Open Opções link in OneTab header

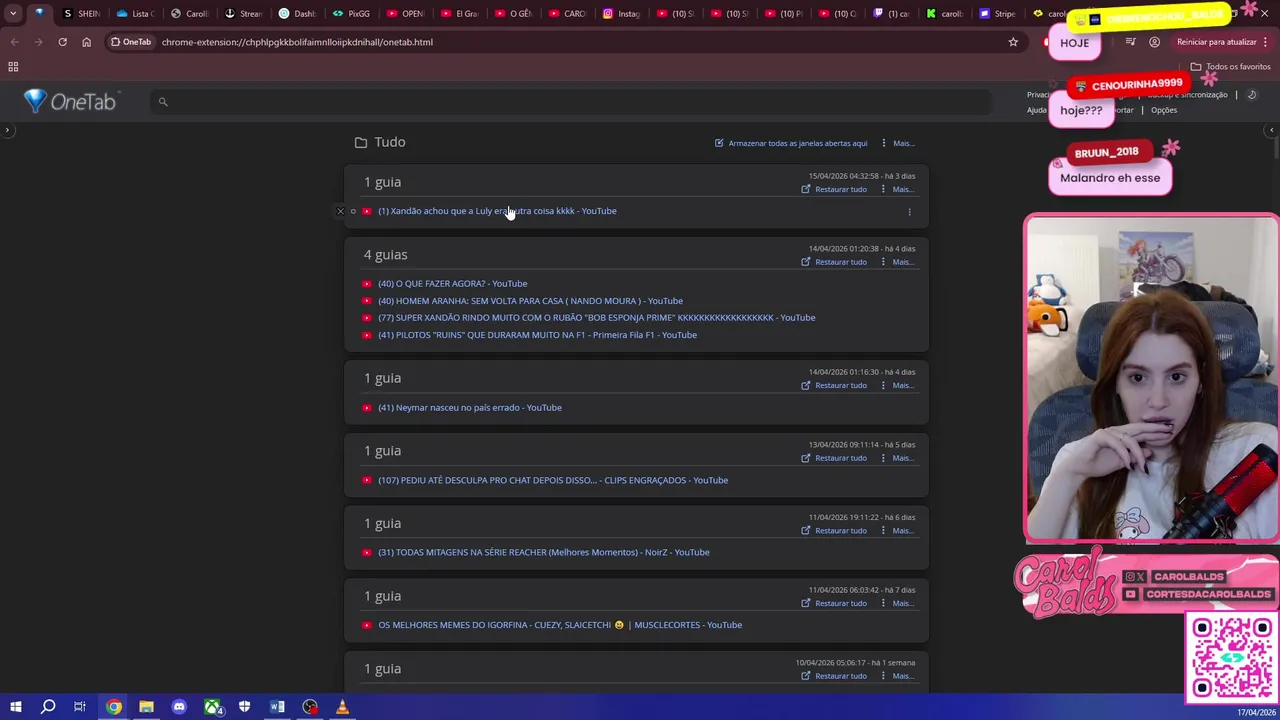pyautogui.click(x=1164, y=110)
